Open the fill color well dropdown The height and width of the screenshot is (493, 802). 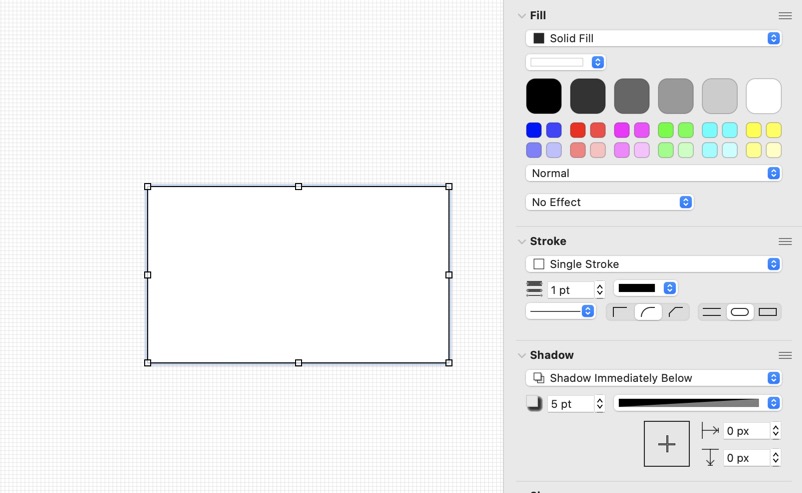tap(565, 62)
